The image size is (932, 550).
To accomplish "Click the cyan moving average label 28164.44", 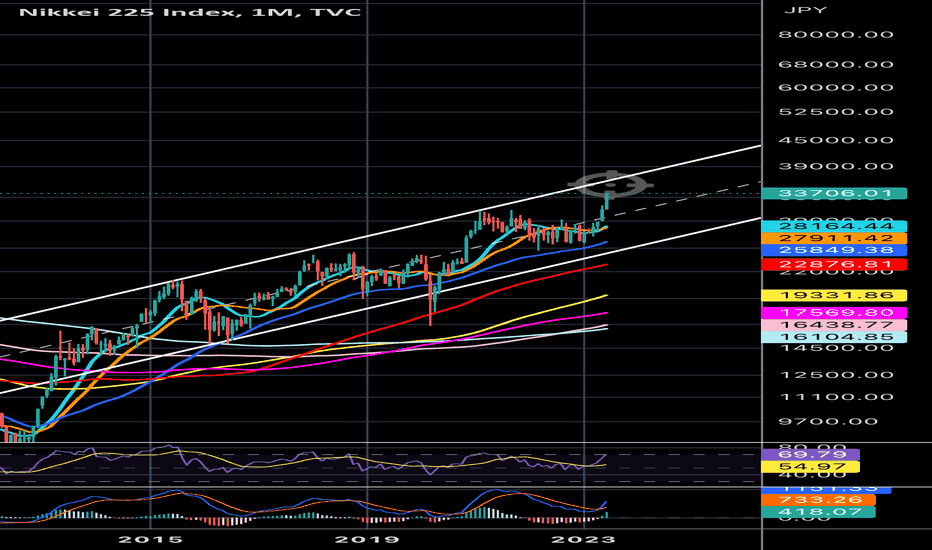I will [x=834, y=226].
